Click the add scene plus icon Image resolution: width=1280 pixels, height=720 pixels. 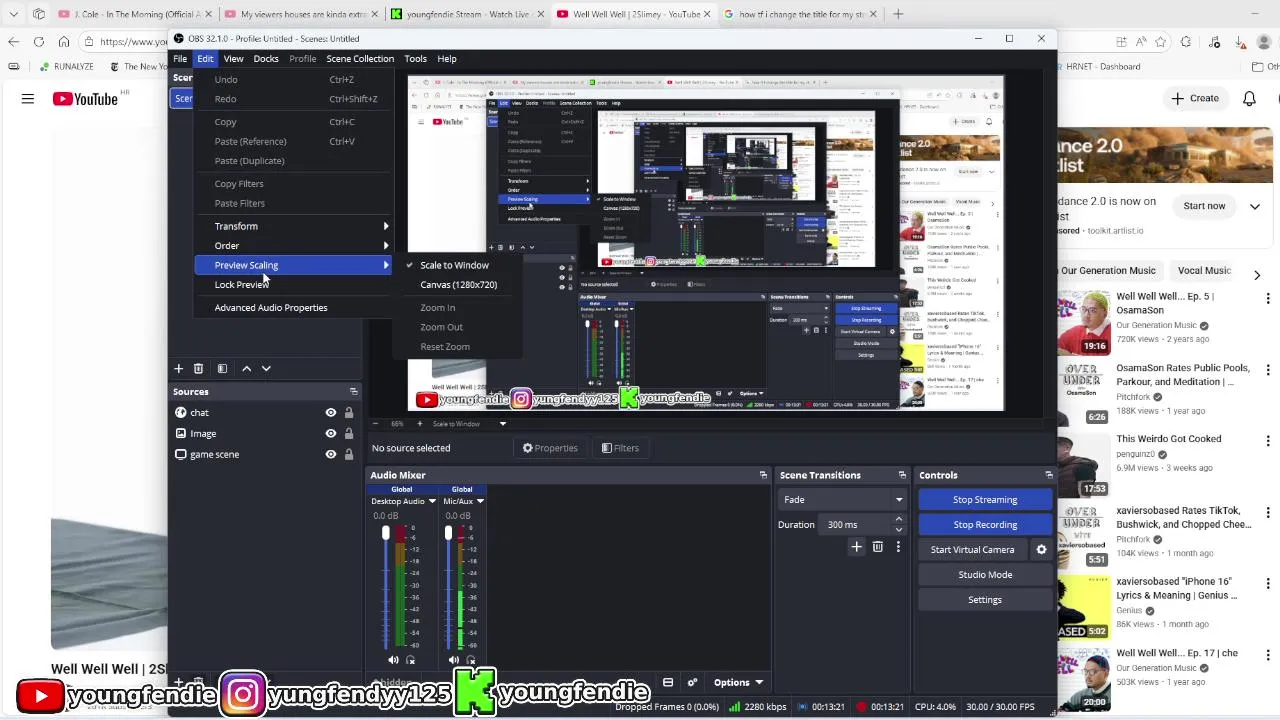click(179, 369)
